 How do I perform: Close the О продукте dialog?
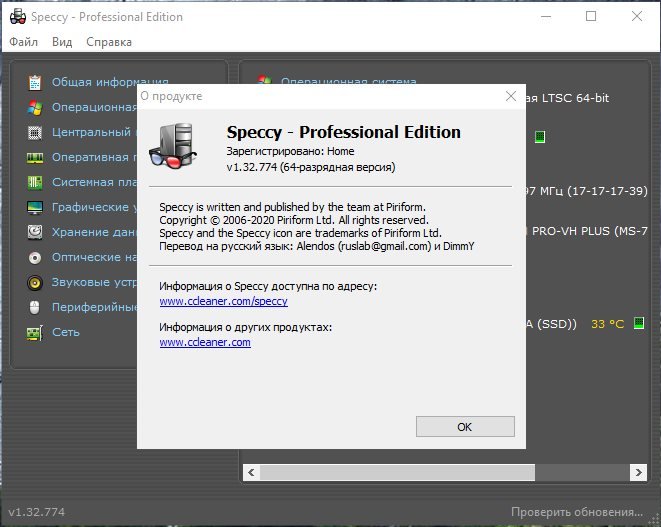[x=511, y=97]
